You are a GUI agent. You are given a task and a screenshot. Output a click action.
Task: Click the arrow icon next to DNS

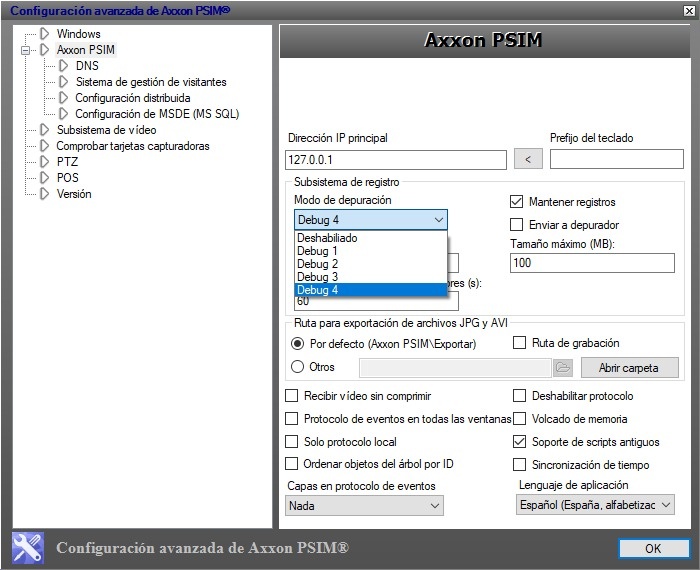pyautogui.click(x=63, y=66)
